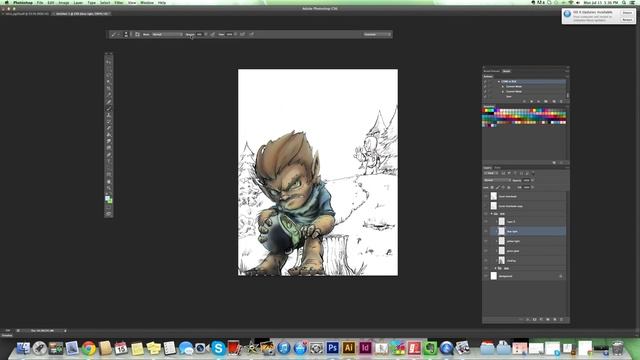Screen dimensions: 640x360
Task: Open the layer blend mode dropdown
Action: tap(497, 180)
